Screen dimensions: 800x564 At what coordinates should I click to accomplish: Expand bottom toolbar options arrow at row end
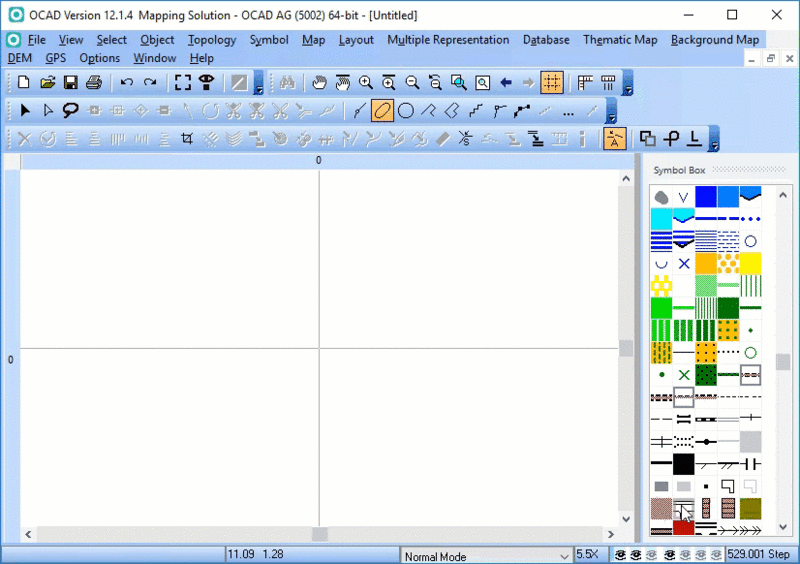click(714, 139)
